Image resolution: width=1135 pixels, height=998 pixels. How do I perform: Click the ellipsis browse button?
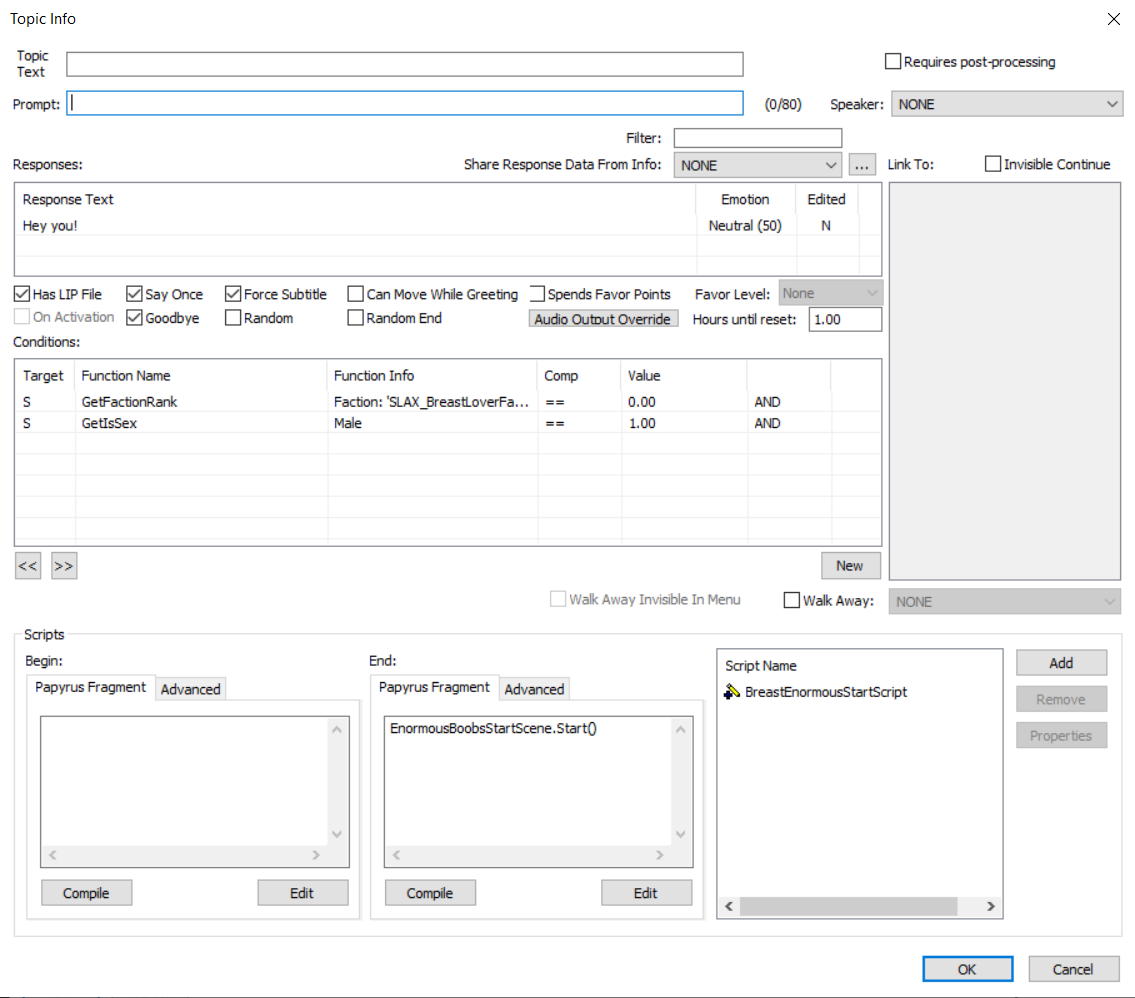[861, 165]
